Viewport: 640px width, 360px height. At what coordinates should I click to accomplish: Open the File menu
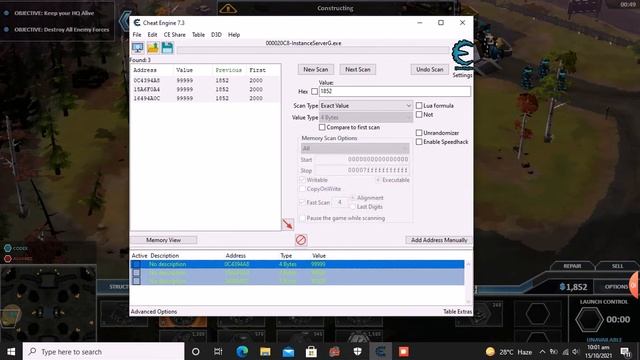pyautogui.click(x=137, y=35)
